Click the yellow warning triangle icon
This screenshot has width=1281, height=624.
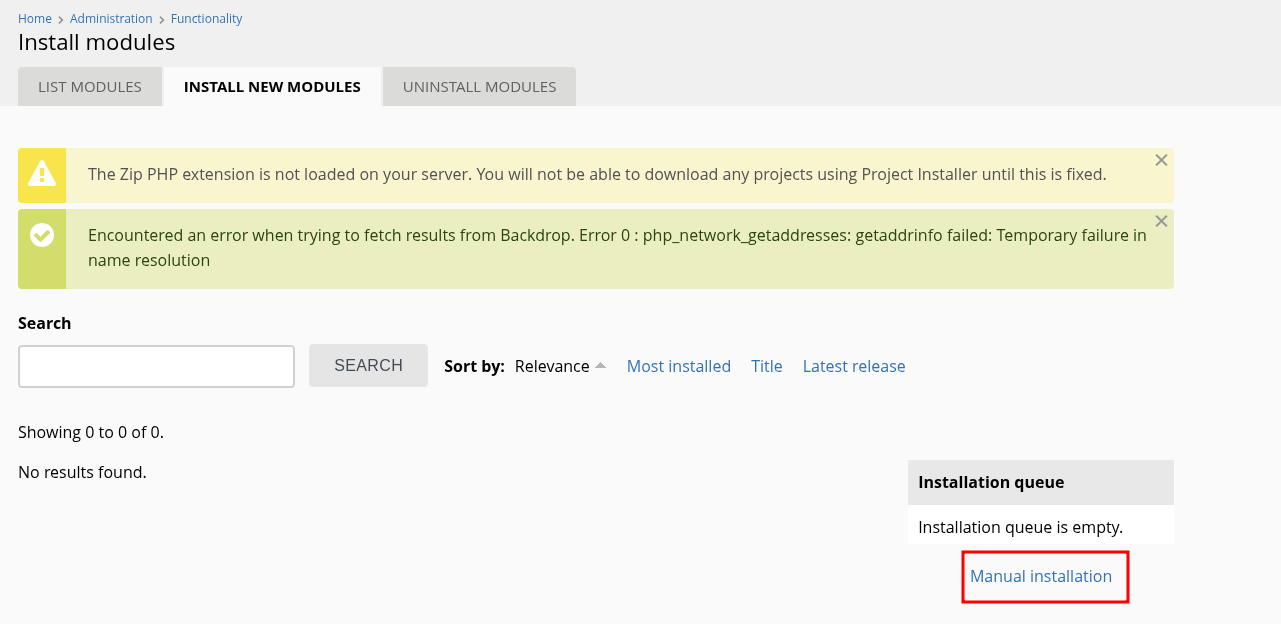[x=42, y=174]
